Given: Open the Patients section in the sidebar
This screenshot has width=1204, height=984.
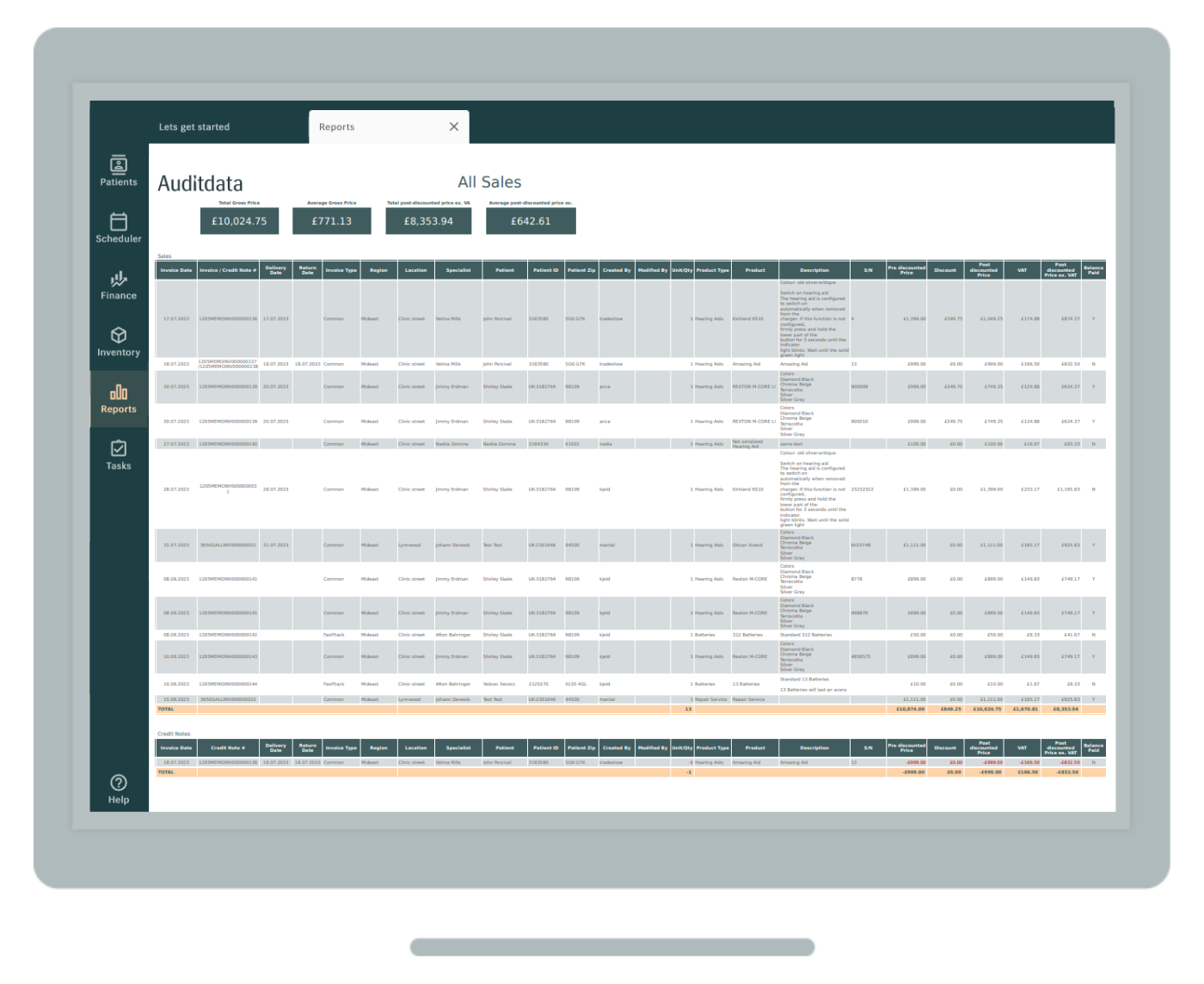Looking at the screenshot, I should coord(118,171).
